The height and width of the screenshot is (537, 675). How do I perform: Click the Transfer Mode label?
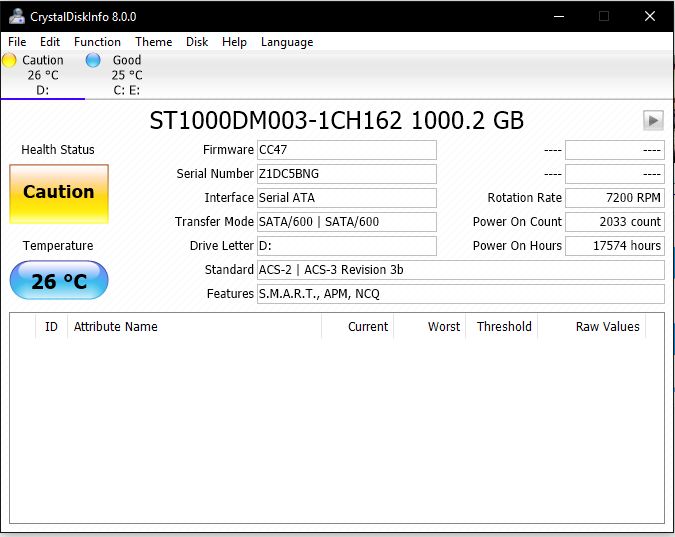tap(214, 222)
